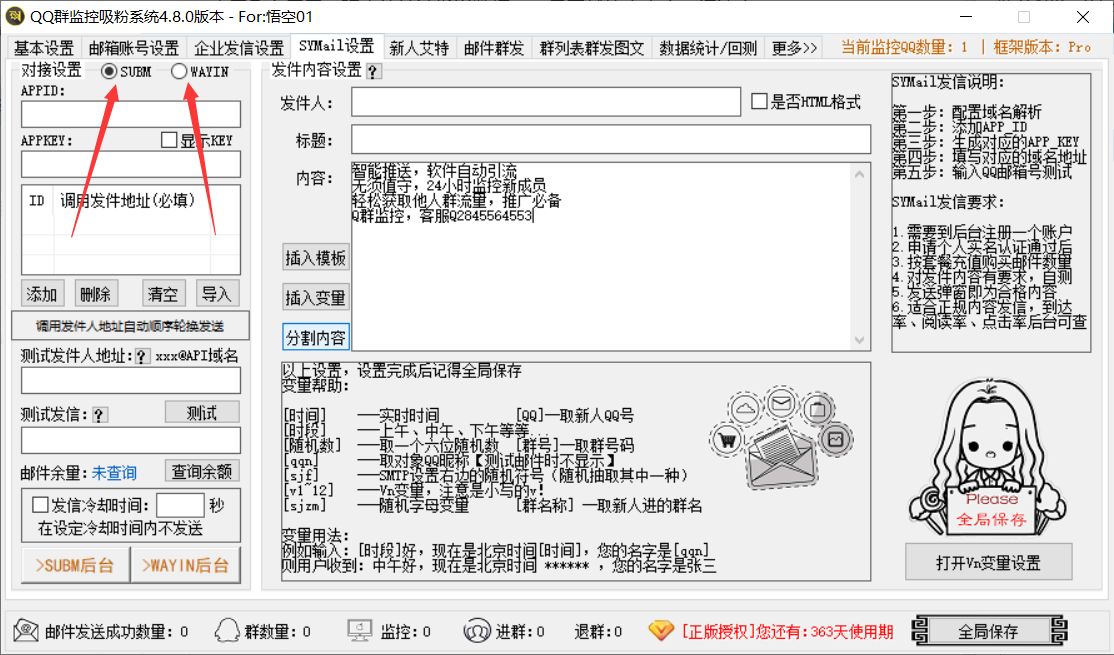
Task: Select the SUBM radio button
Action: pos(109,72)
